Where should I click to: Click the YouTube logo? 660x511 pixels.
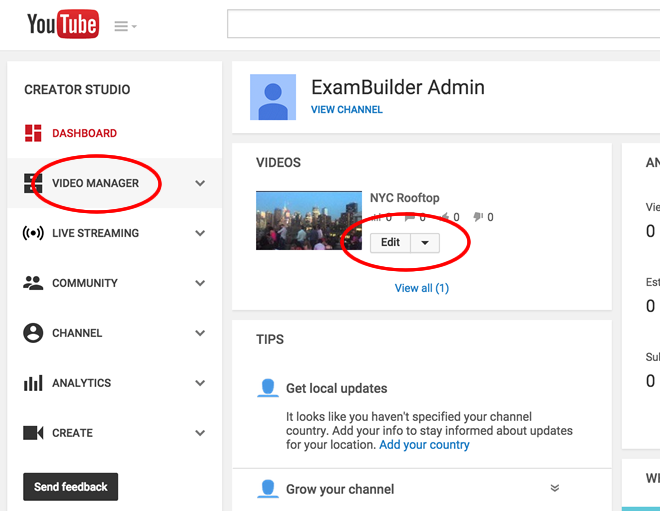coord(62,24)
